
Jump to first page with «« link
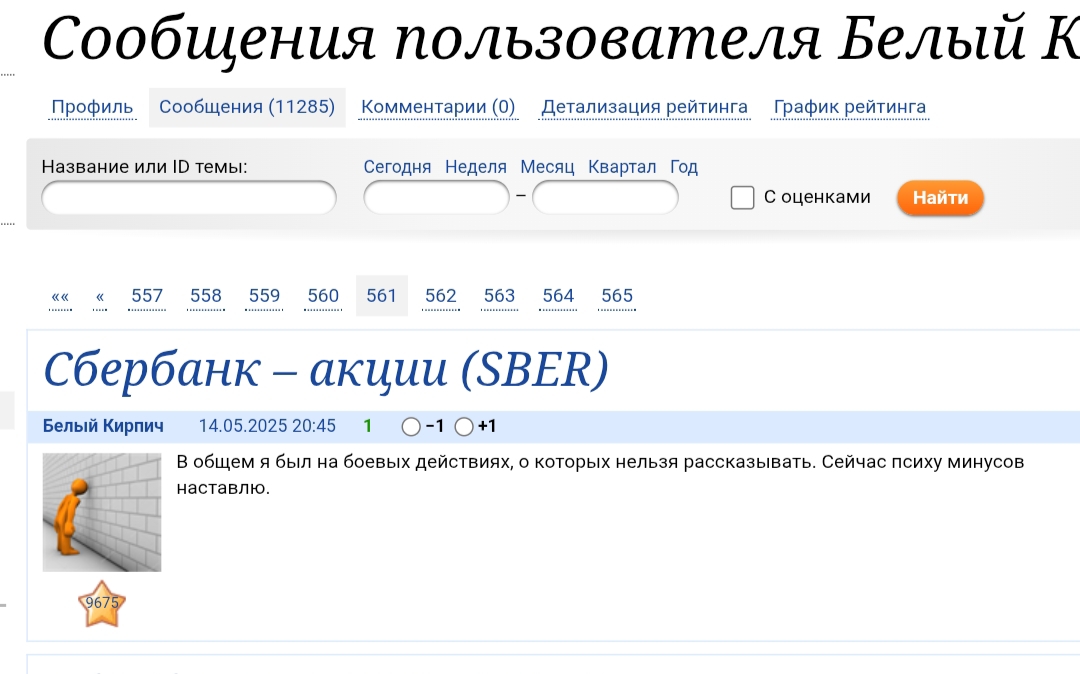pos(61,296)
